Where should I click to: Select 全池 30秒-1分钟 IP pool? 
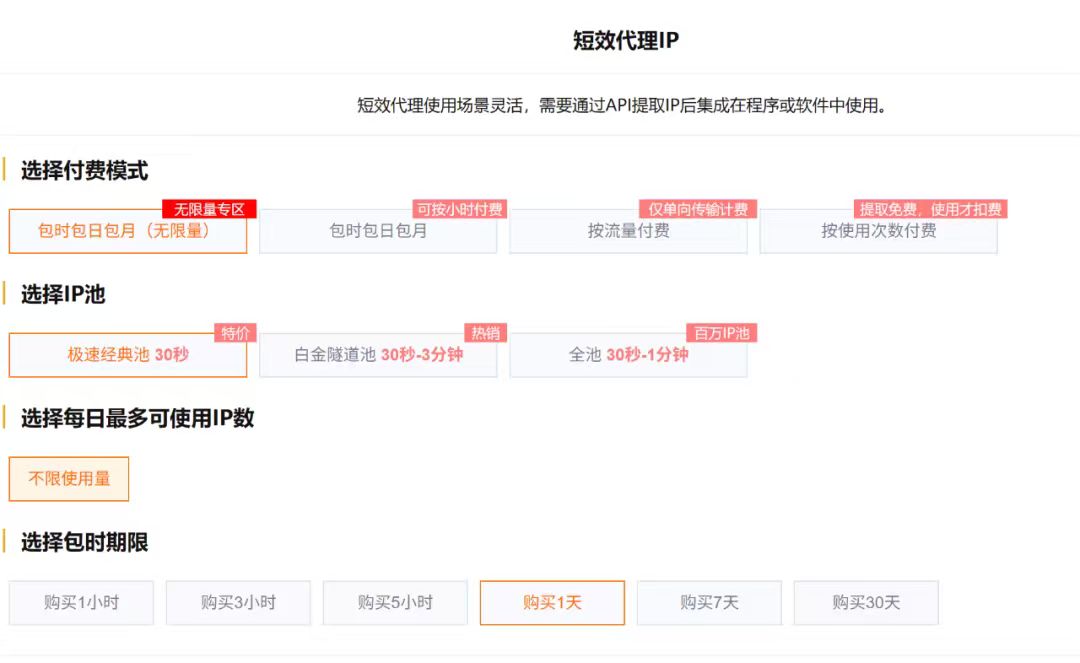coord(628,355)
